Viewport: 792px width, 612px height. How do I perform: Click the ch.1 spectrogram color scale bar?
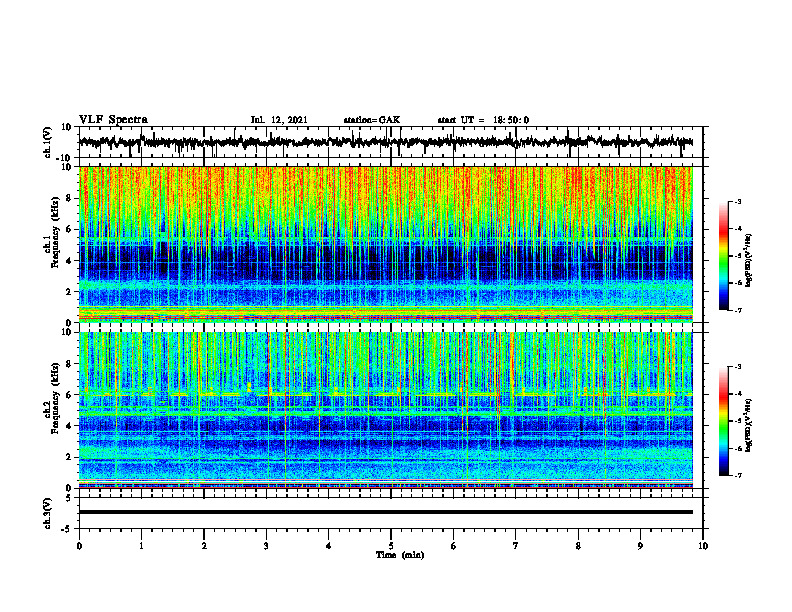coord(723,256)
